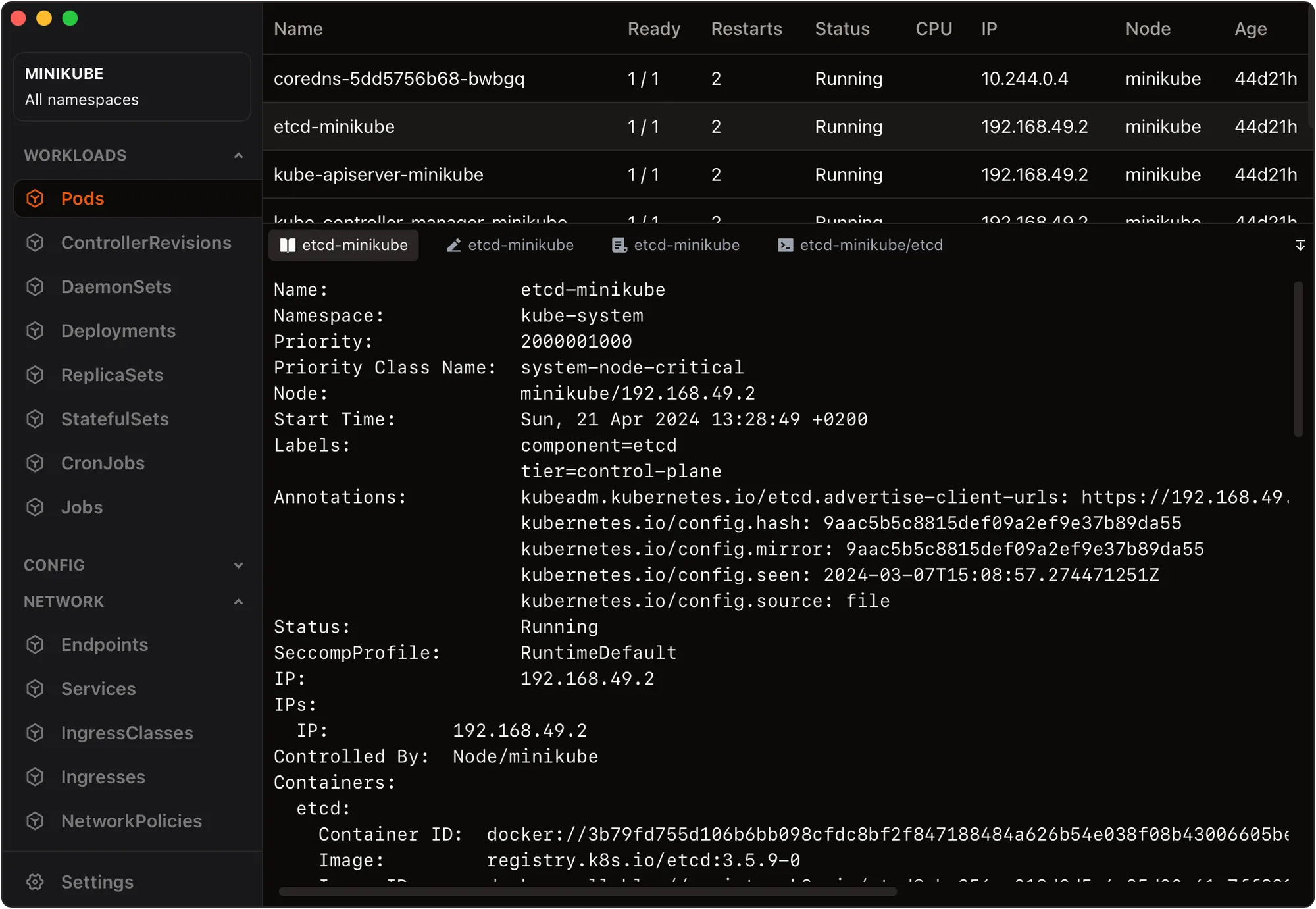Click the Ingresses cube icon
Image resolution: width=1316 pixels, height=909 pixels.
[36, 777]
